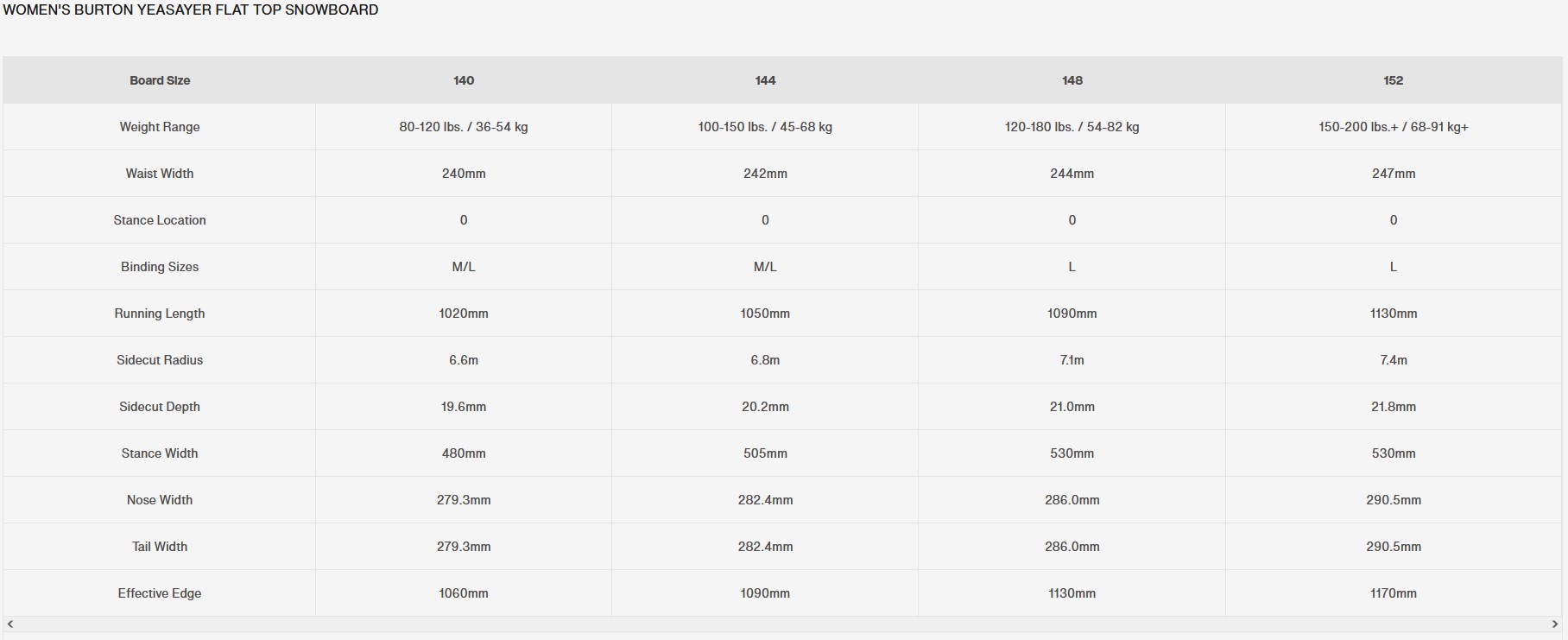The width and height of the screenshot is (1568, 640).
Task: Click the left scroll arrow below the table
Action: [10, 624]
